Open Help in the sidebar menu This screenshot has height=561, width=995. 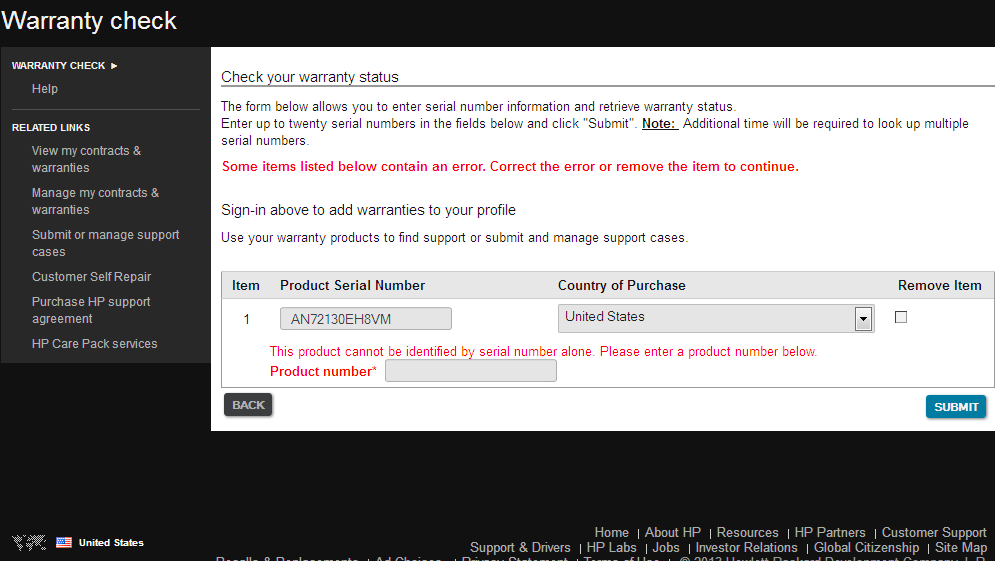45,89
